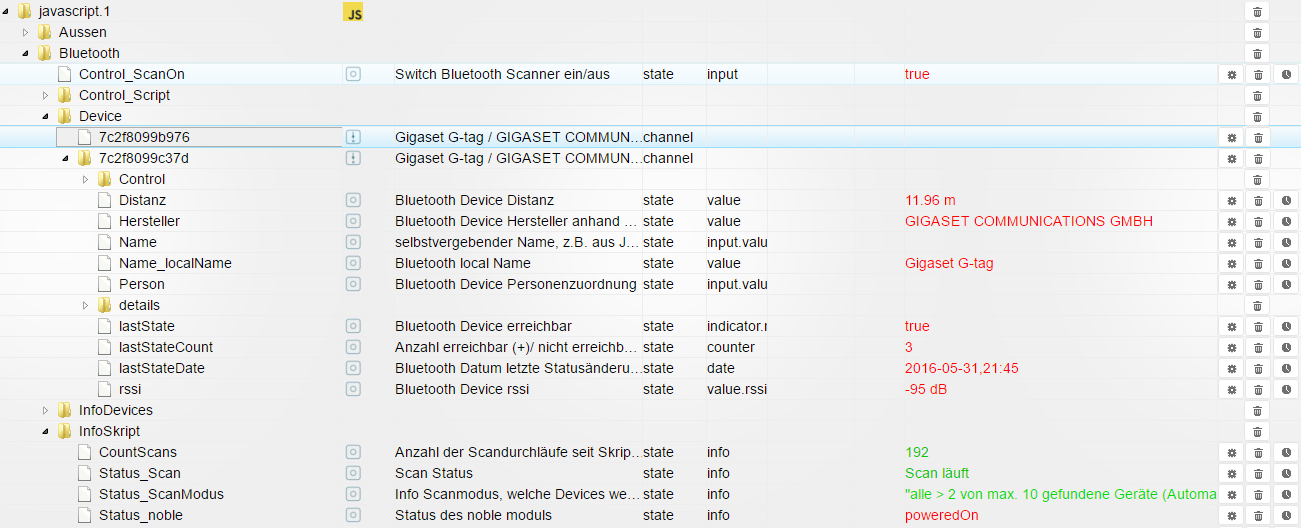1301x528 pixels.
Task: Delete the javascript.1 root folder
Action: point(1259,11)
